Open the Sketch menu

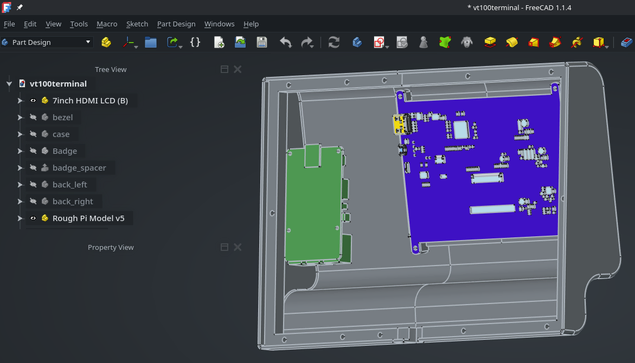pyautogui.click(x=137, y=24)
